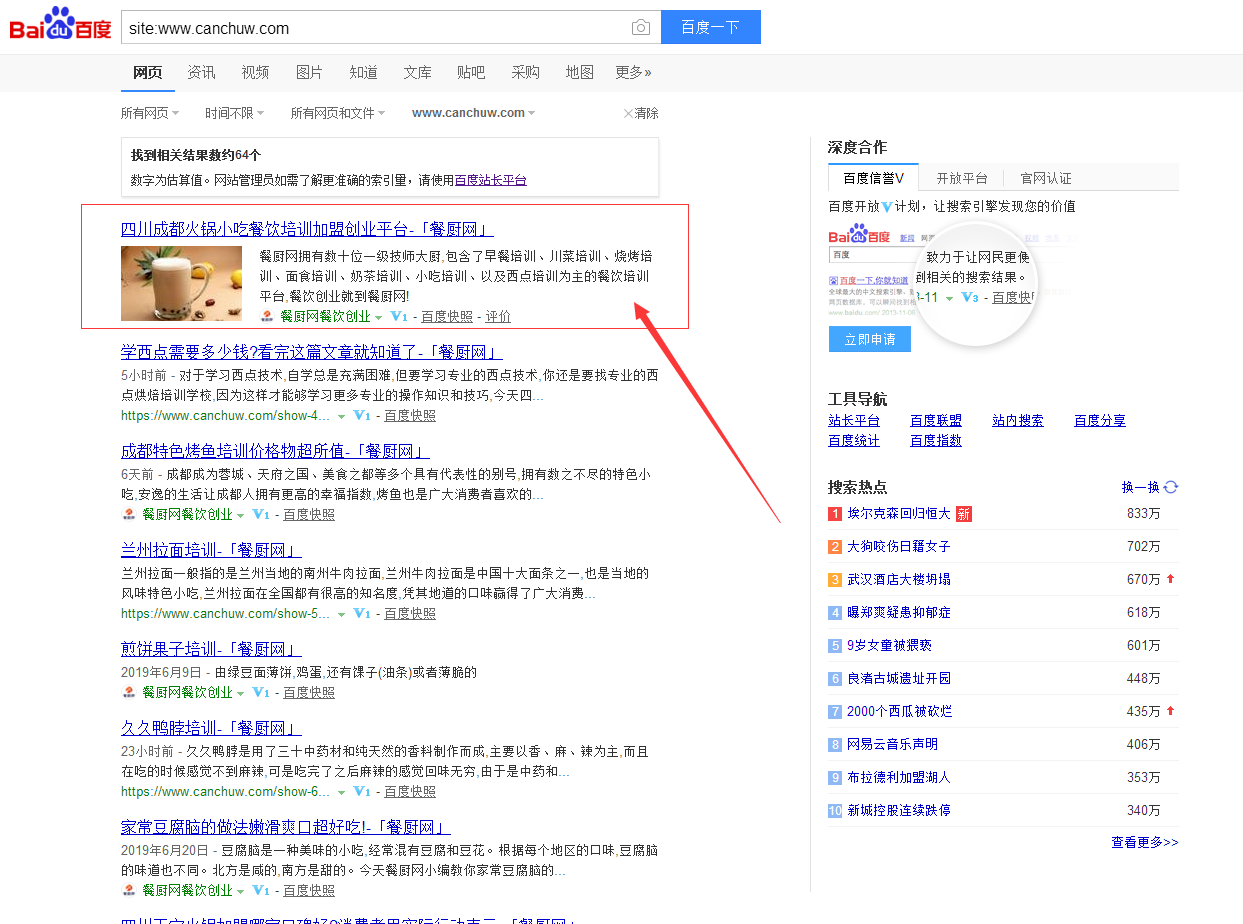Viewport: 1243px width, 924px height.
Task: Click 百度一下 search button
Action: point(710,27)
